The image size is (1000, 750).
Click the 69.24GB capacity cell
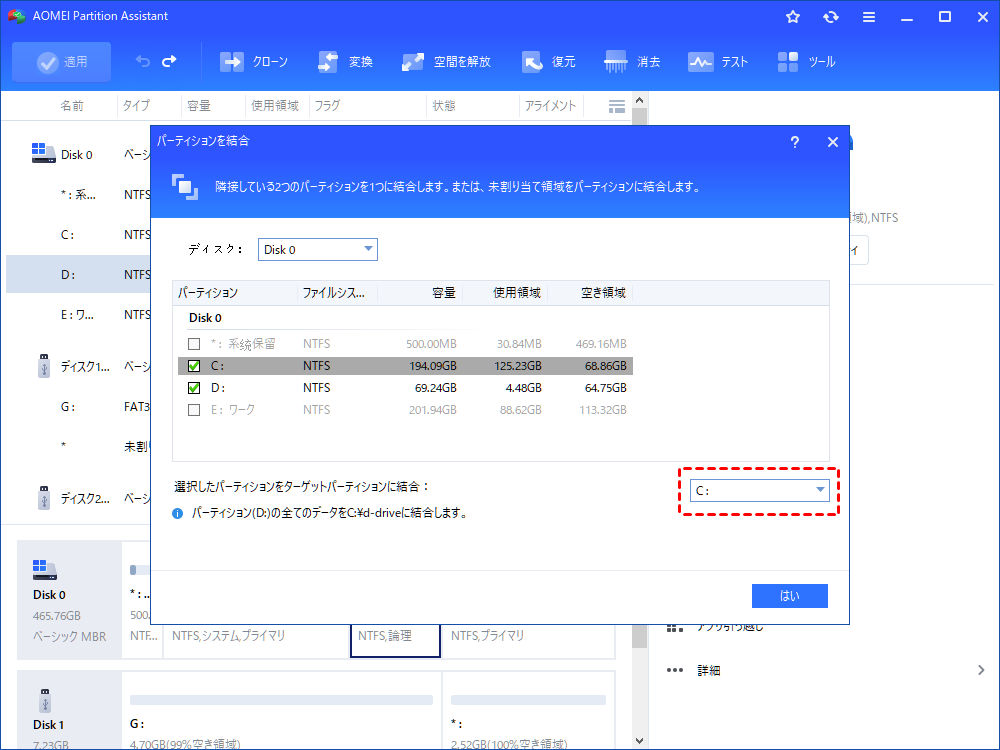point(436,388)
